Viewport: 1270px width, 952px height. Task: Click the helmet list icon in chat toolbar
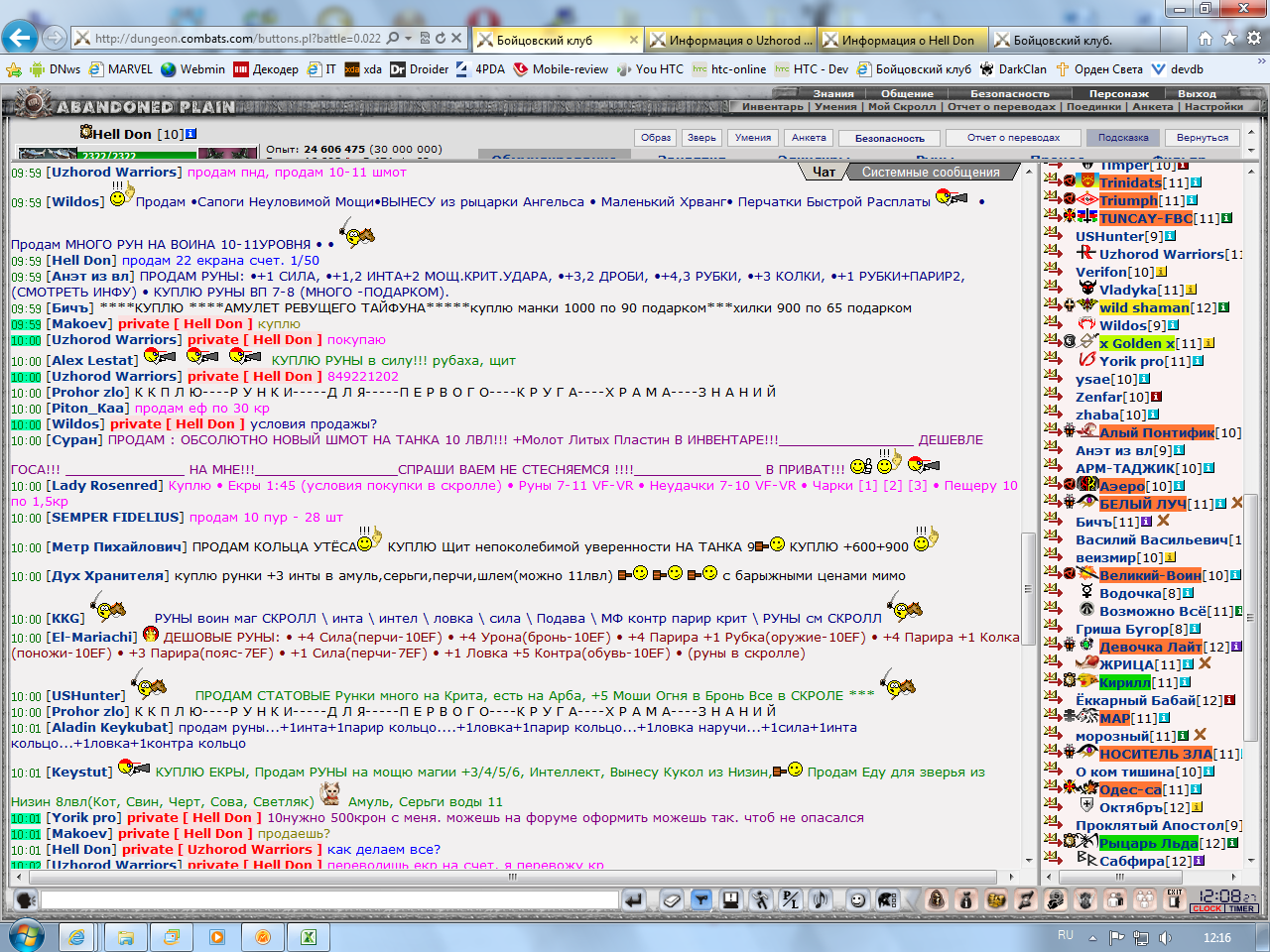pyautogui.click(x=888, y=899)
